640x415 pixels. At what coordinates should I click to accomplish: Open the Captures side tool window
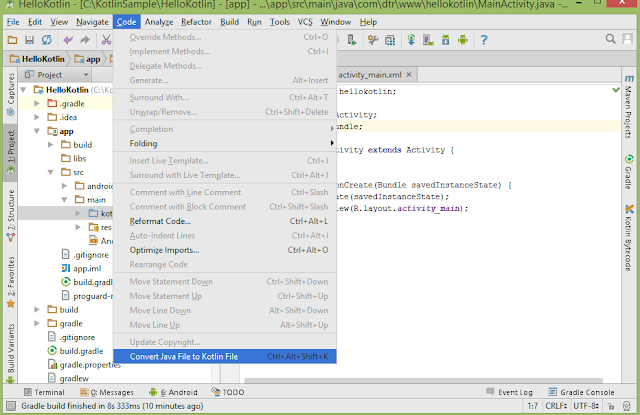(x=11, y=94)
